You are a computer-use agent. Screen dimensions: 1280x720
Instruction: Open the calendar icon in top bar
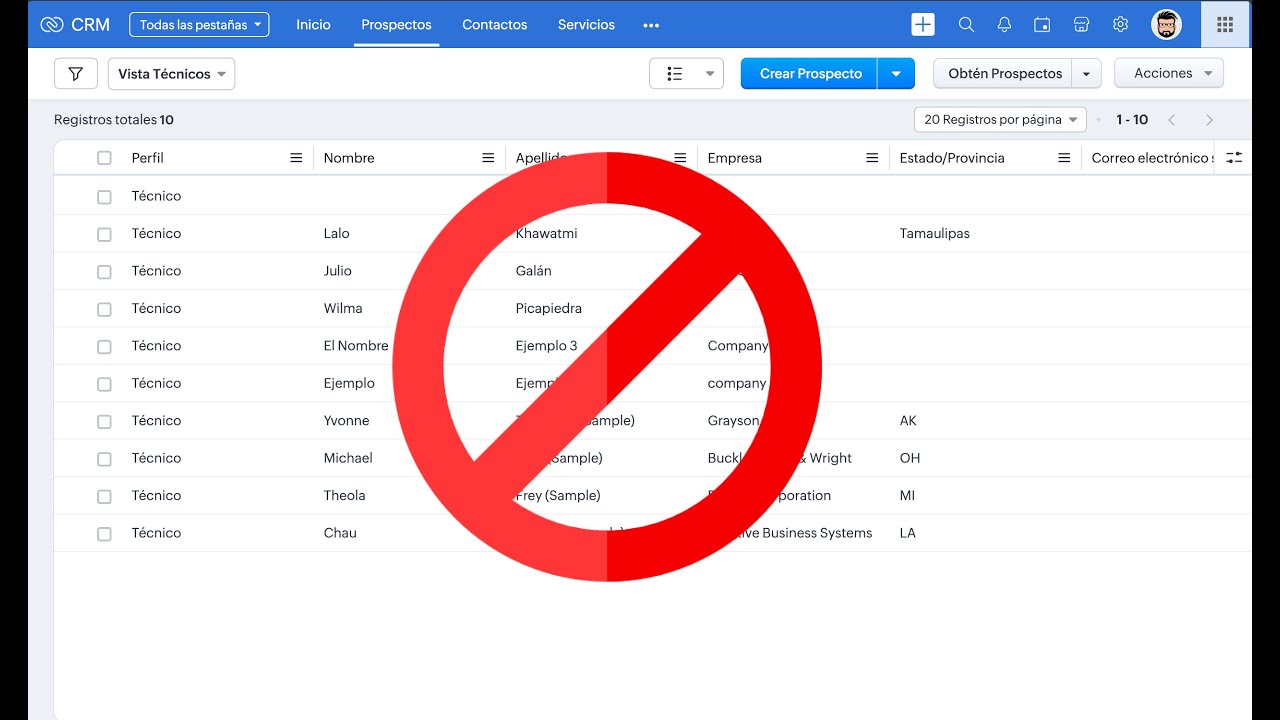tap(1042, 25)
